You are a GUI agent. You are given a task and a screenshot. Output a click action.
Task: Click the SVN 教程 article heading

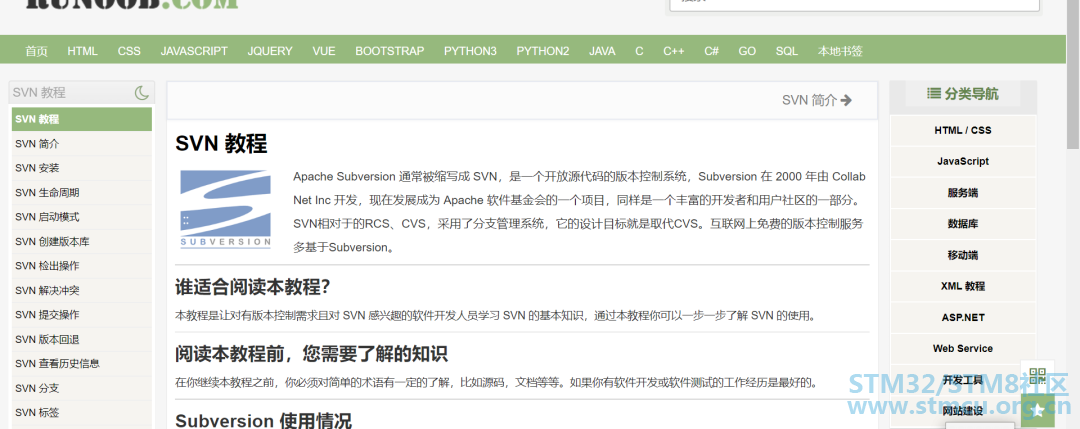[x=221, y=144]
